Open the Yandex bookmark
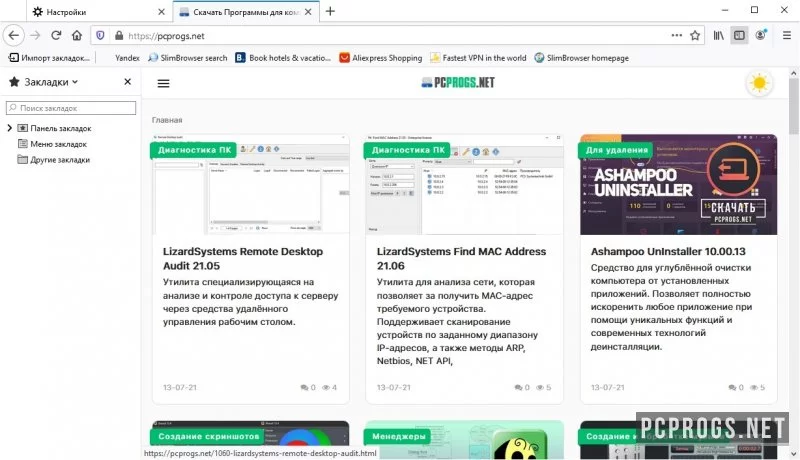This screenshot has height=460, width=800. (127, 58)
